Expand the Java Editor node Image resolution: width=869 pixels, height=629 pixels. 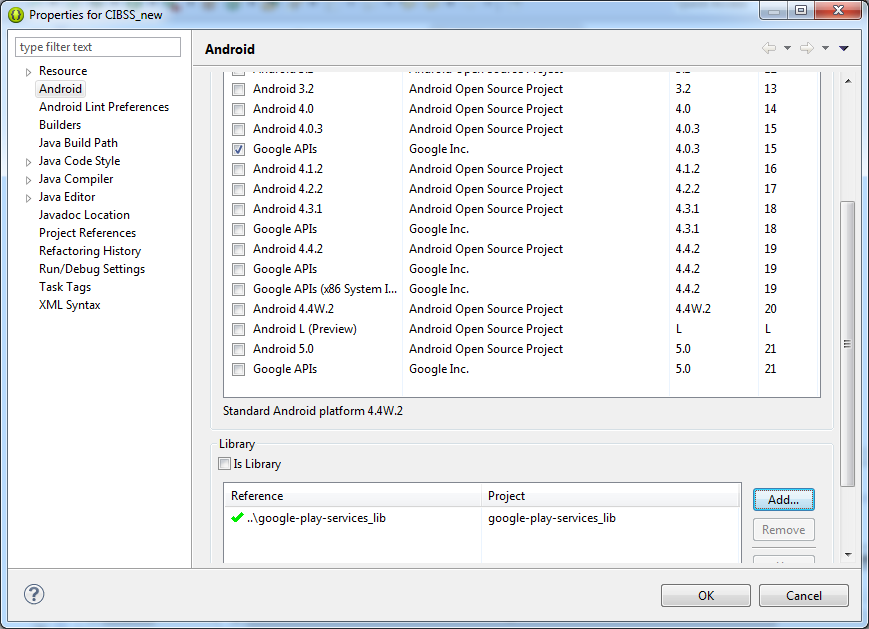[x=28, y=198]
